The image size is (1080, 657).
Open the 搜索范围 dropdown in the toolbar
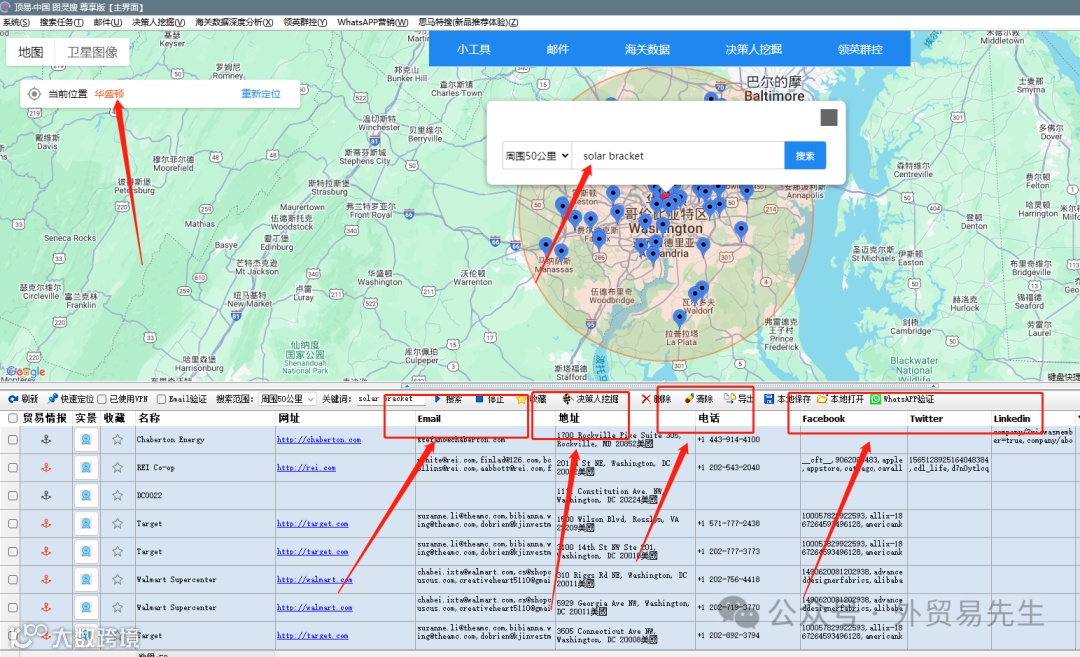coord(287,399)
